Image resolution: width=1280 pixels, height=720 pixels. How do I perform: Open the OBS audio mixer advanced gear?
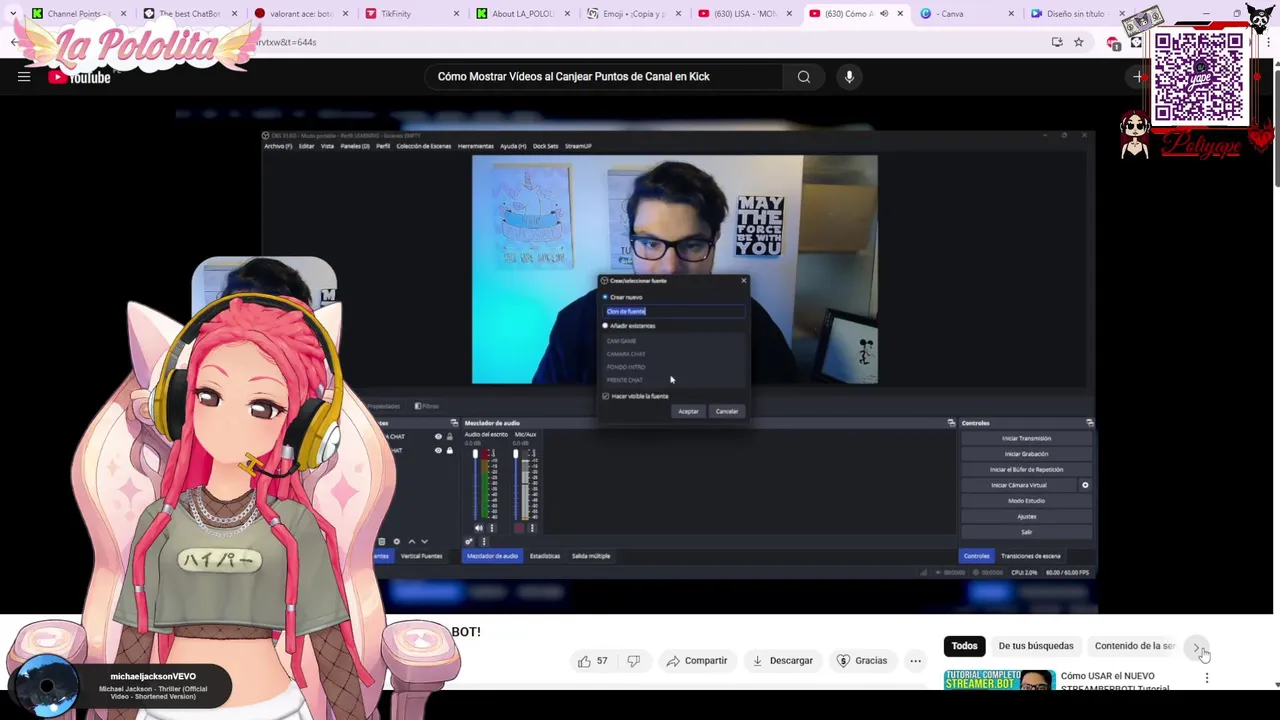tap(469, 541)
